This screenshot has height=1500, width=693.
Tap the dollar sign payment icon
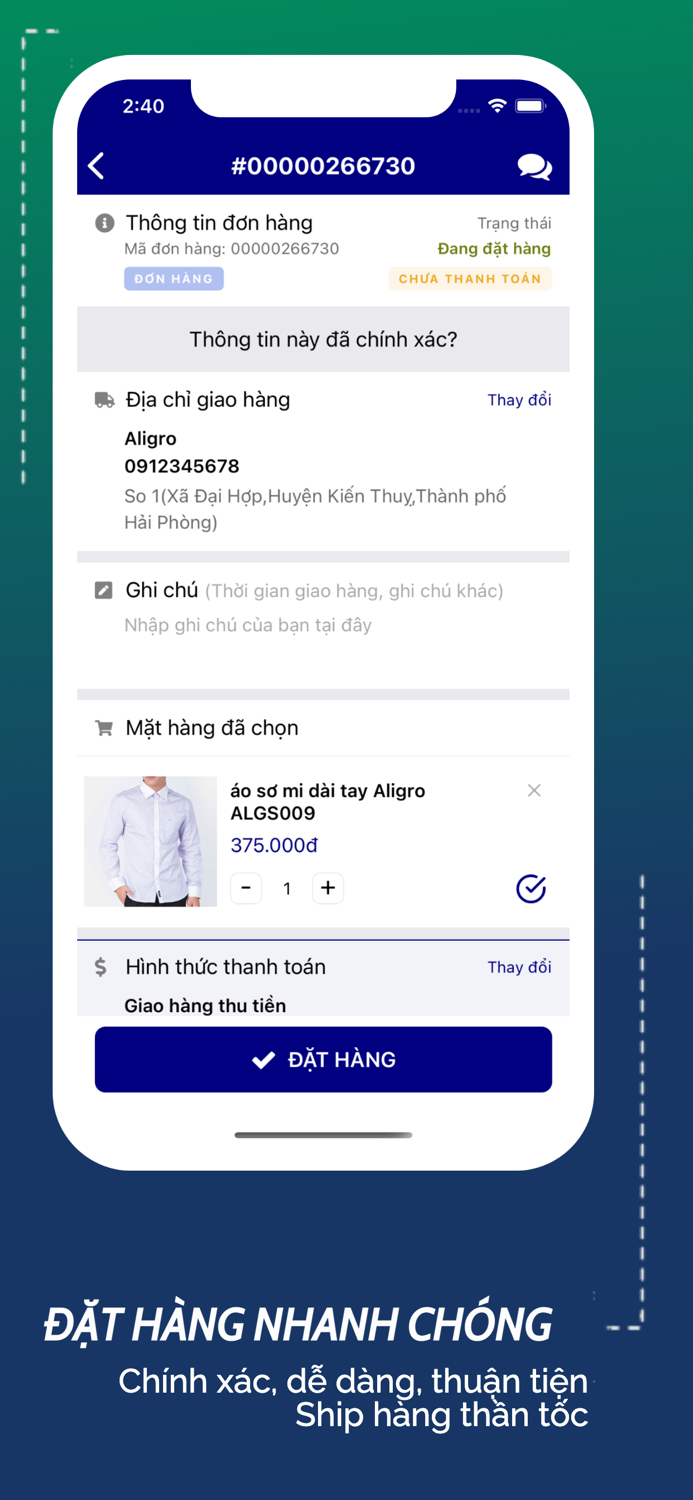[x=100, y=967]
